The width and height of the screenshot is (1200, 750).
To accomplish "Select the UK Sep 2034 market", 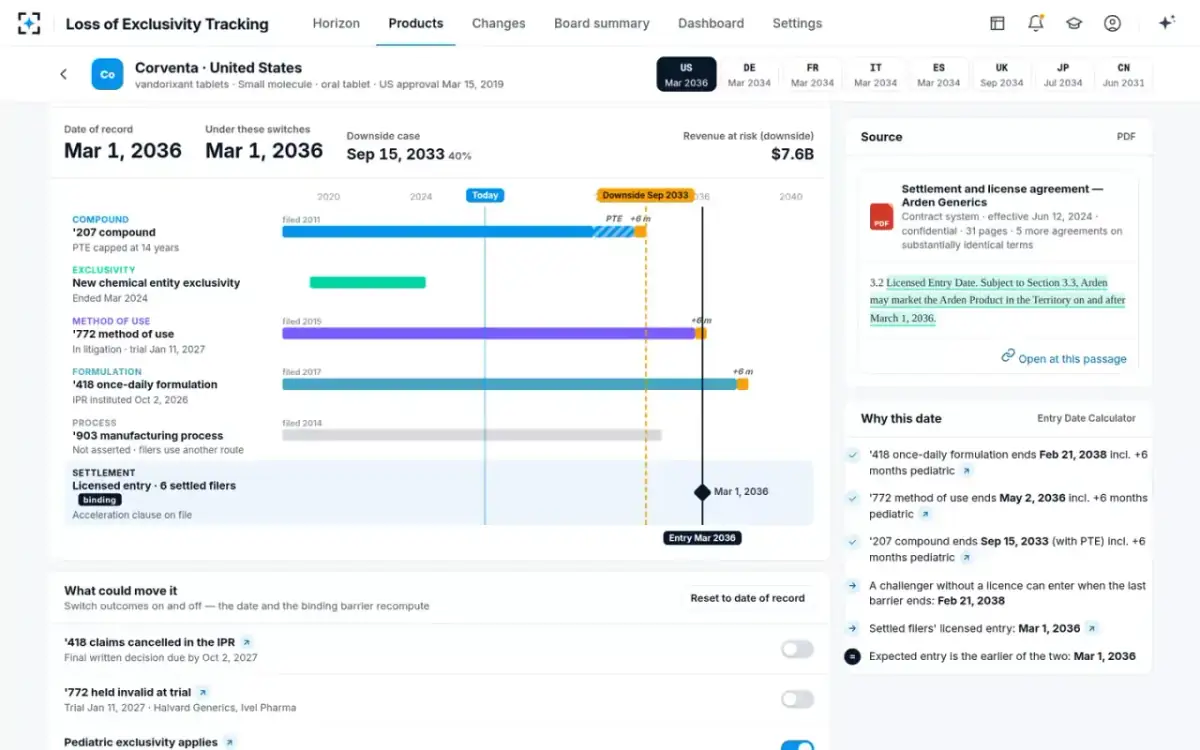I will (1001, 75).
